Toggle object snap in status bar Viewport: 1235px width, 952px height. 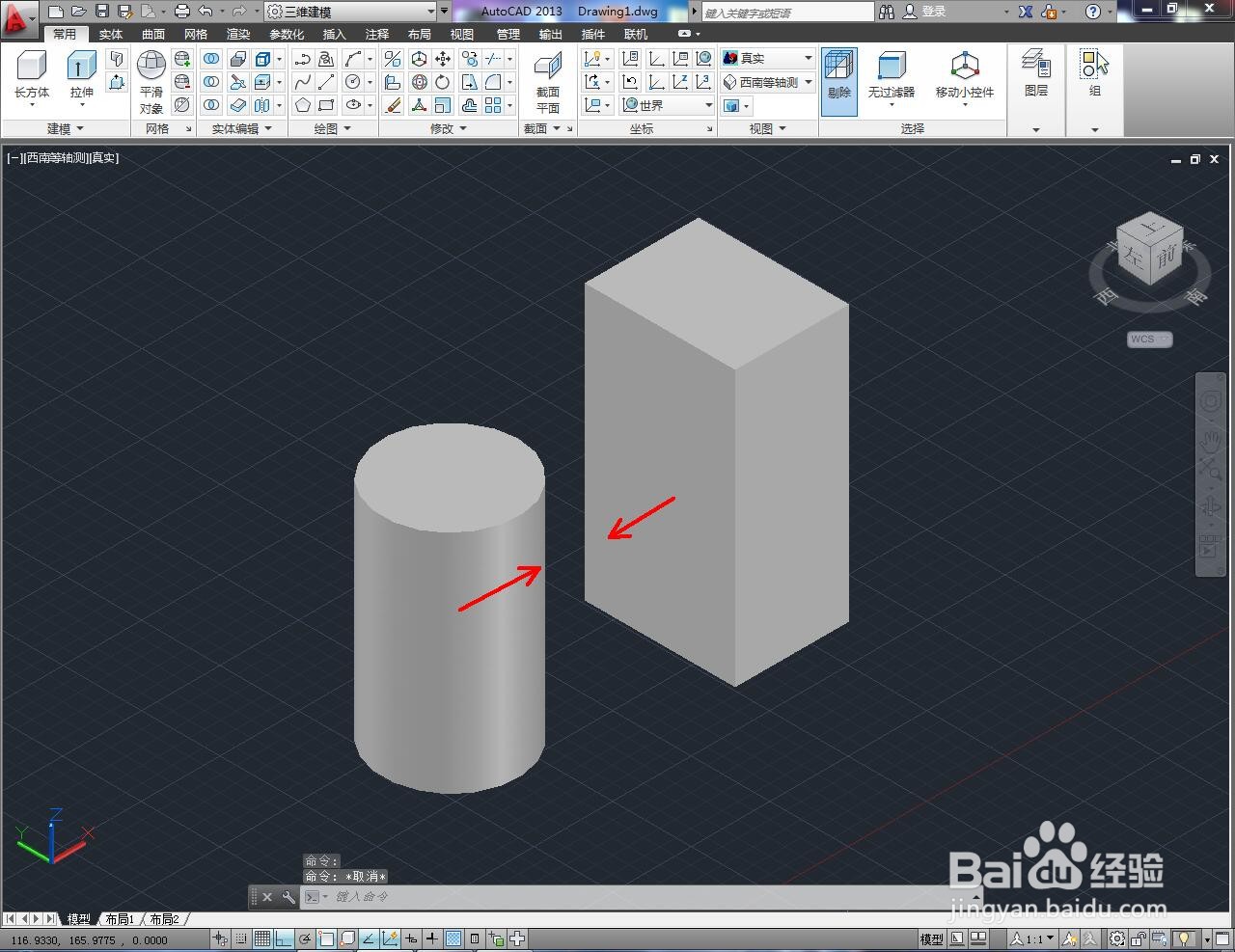326,938
